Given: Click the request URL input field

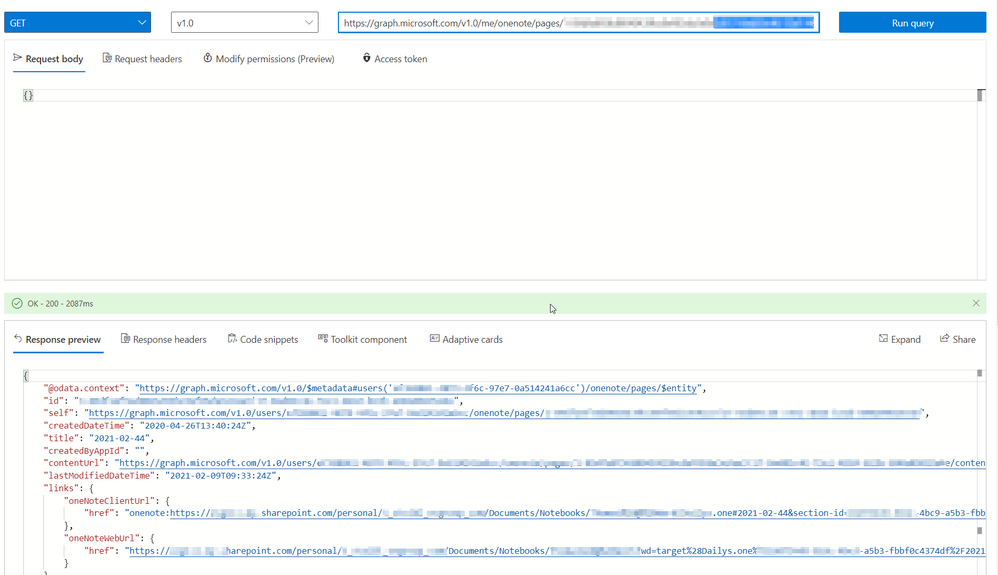Looking at the screenshot, I should 579,22.
